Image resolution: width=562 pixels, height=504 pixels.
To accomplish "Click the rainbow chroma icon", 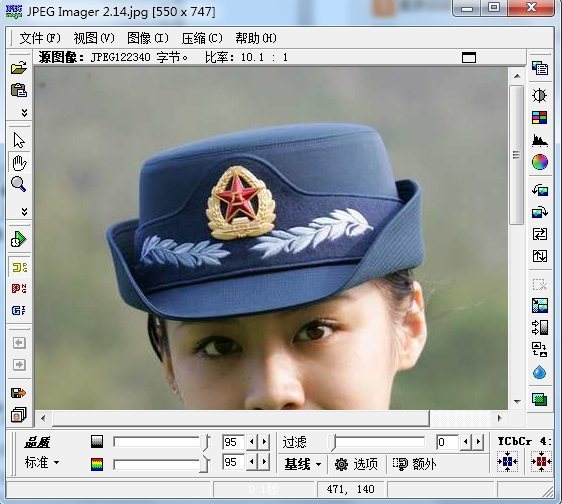I will [97, 465].
